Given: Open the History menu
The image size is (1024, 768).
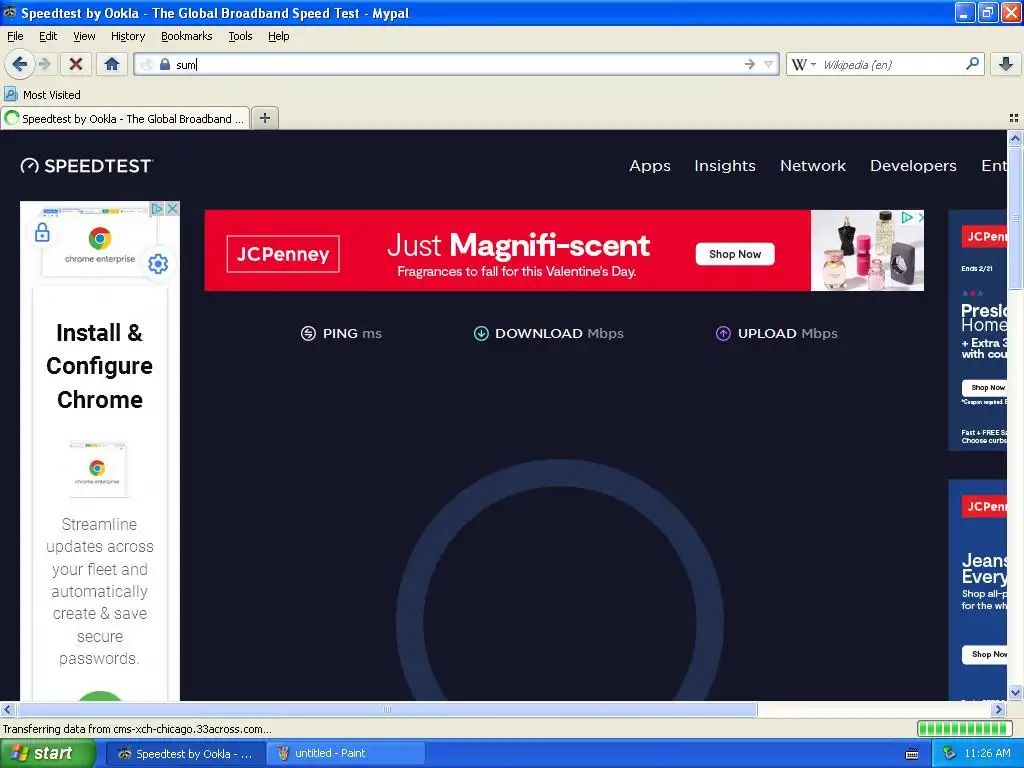Looking at the screenshot, I should coord(128,36).
